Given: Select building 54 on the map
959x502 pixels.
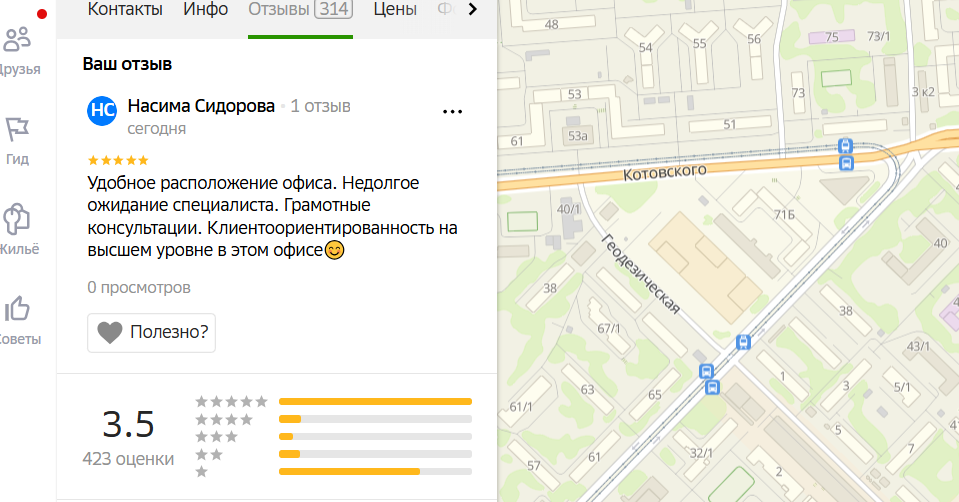Looking at the screenshot, I should pyautogui.click(x=645, y=47).
